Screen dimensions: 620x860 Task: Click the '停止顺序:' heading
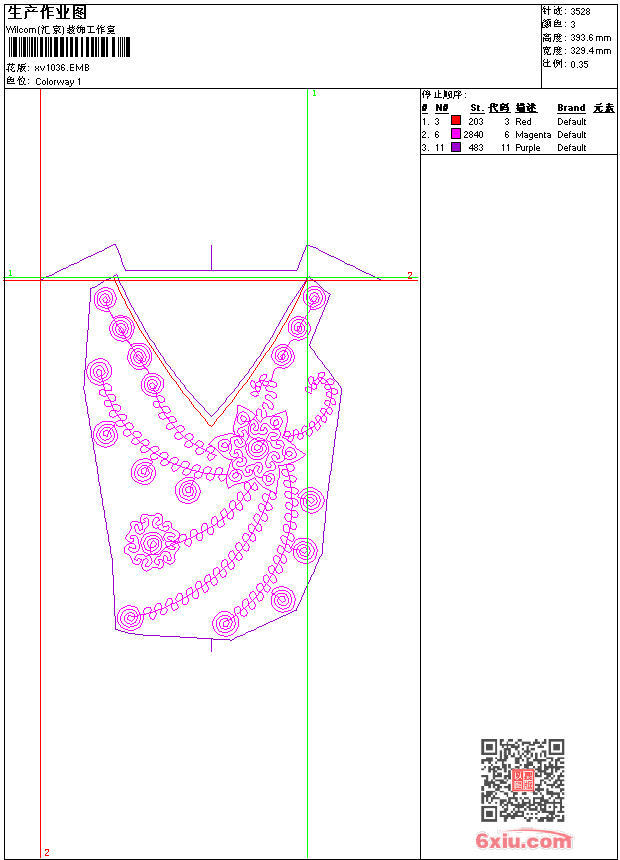[x=444, y=95]
